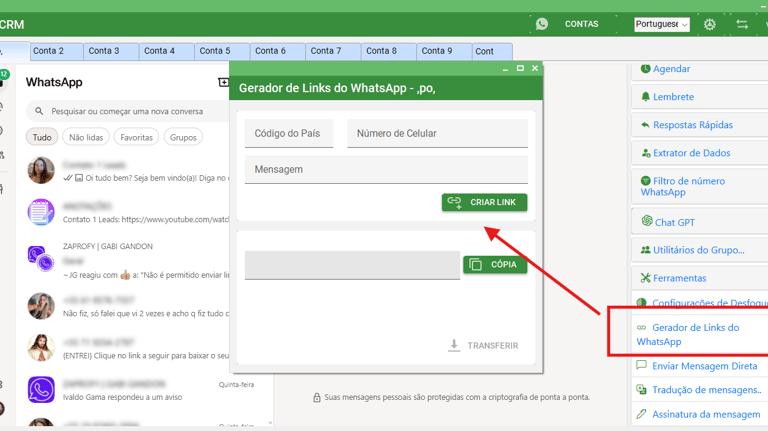Image resolution: width=768 pixels, height=431 pixels.
Task: Open chat 'Não fiz, só falei que vi 2 vezes'
Action: pos(127,306)
